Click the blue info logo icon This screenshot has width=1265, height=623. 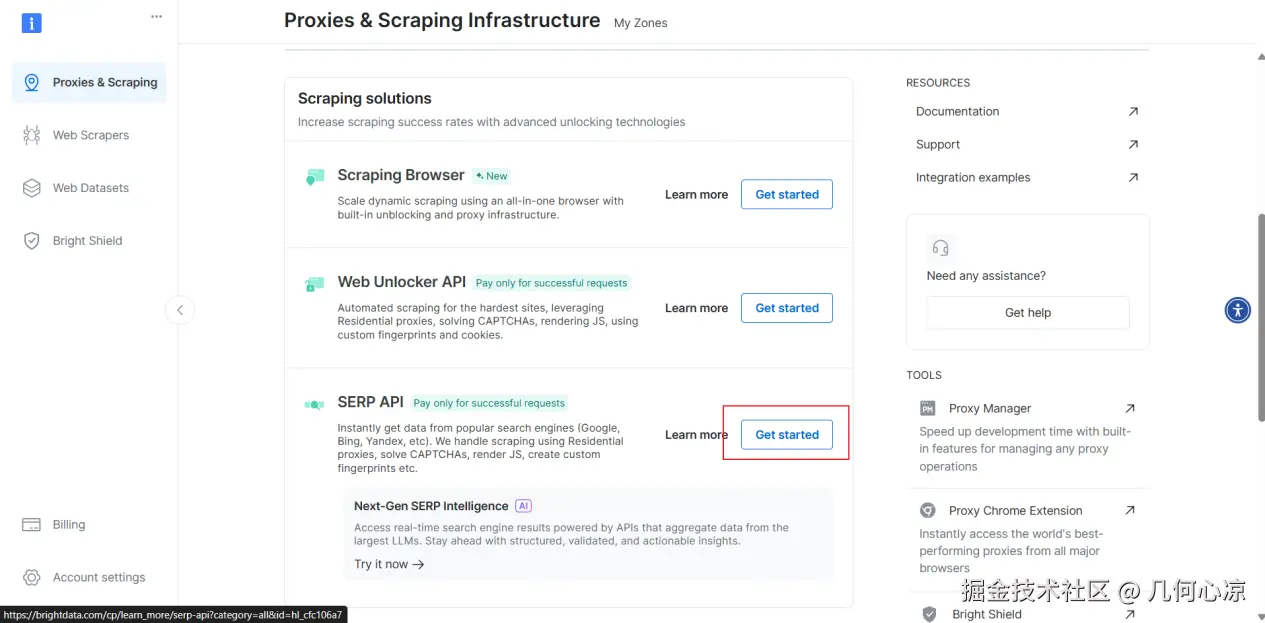[32, 22]
